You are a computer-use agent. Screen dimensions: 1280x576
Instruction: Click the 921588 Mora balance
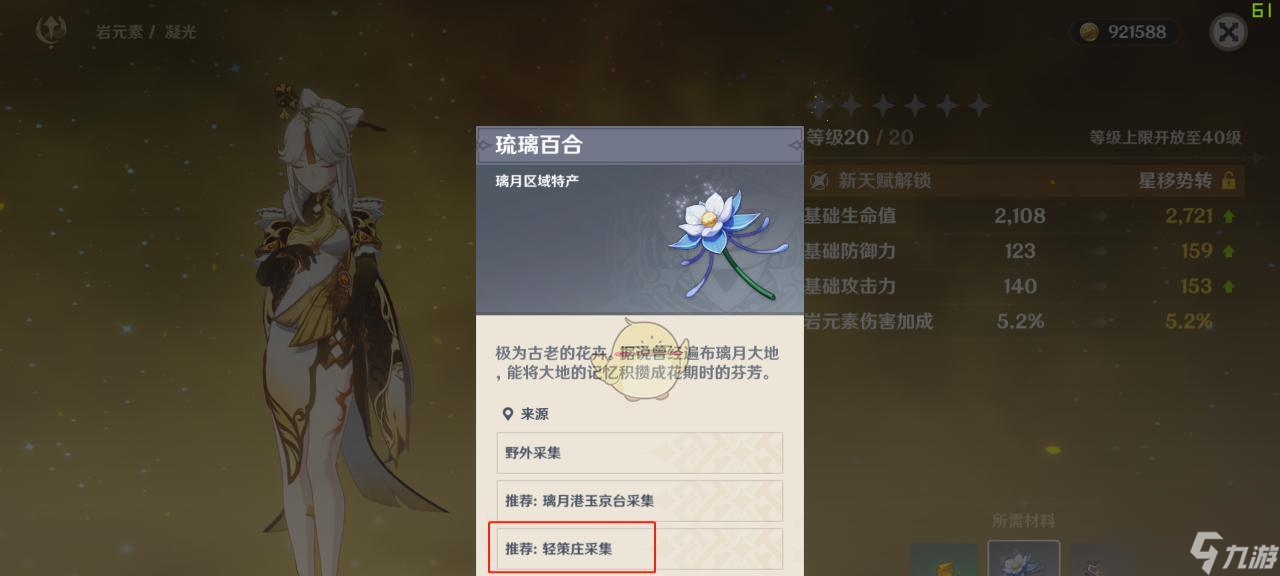(1137, 32)
